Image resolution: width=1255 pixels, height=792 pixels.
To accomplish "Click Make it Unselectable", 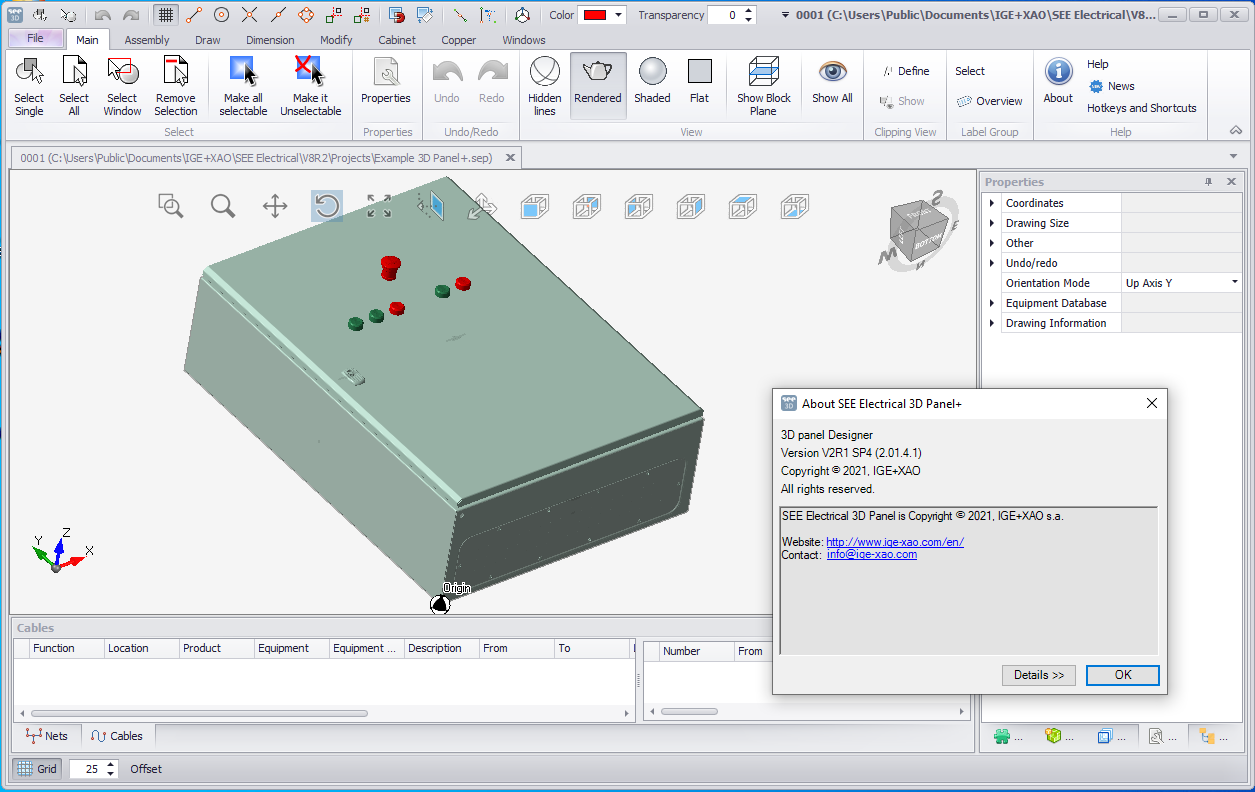I will tap(310, 87).
